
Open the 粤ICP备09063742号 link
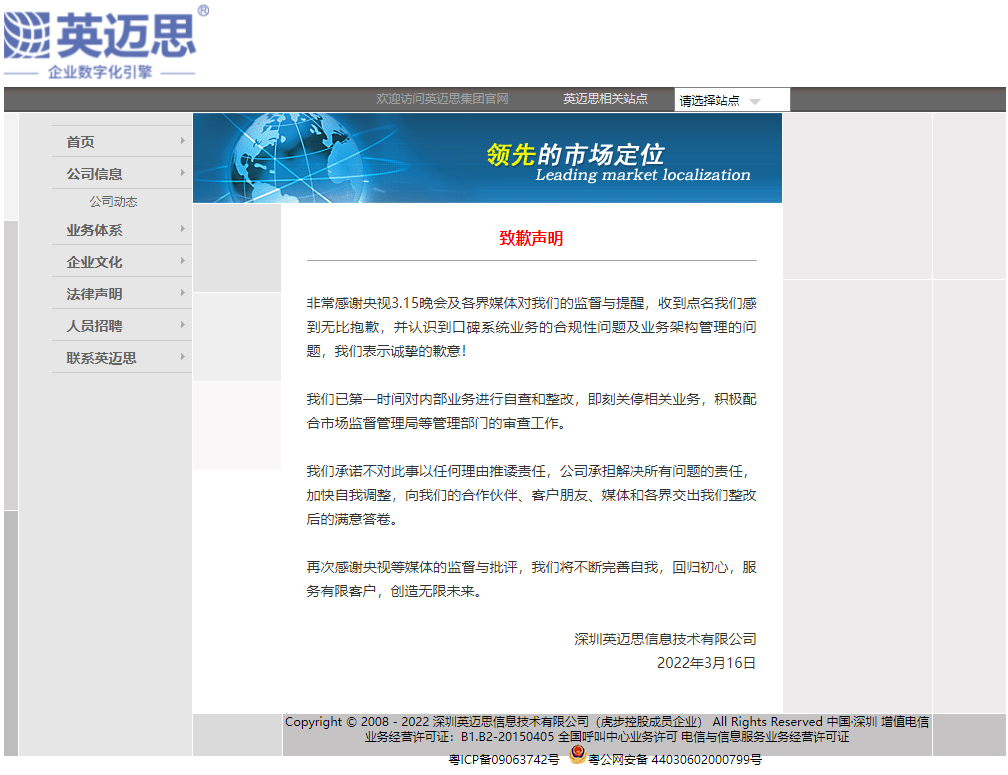click(504, 760)
